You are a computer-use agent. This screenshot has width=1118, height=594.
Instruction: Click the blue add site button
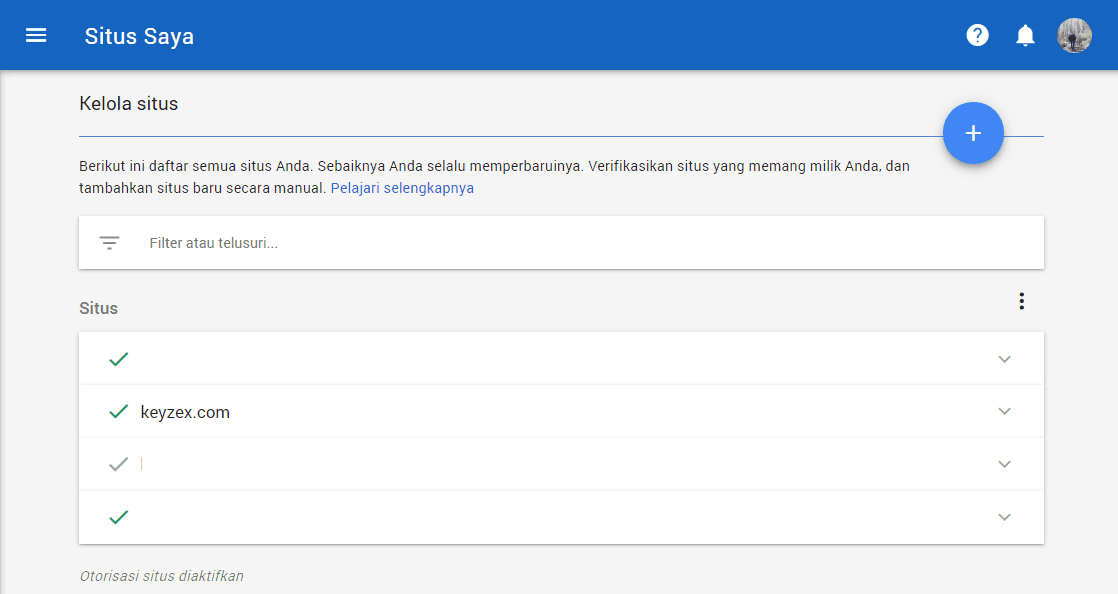(x=973, y=133)
